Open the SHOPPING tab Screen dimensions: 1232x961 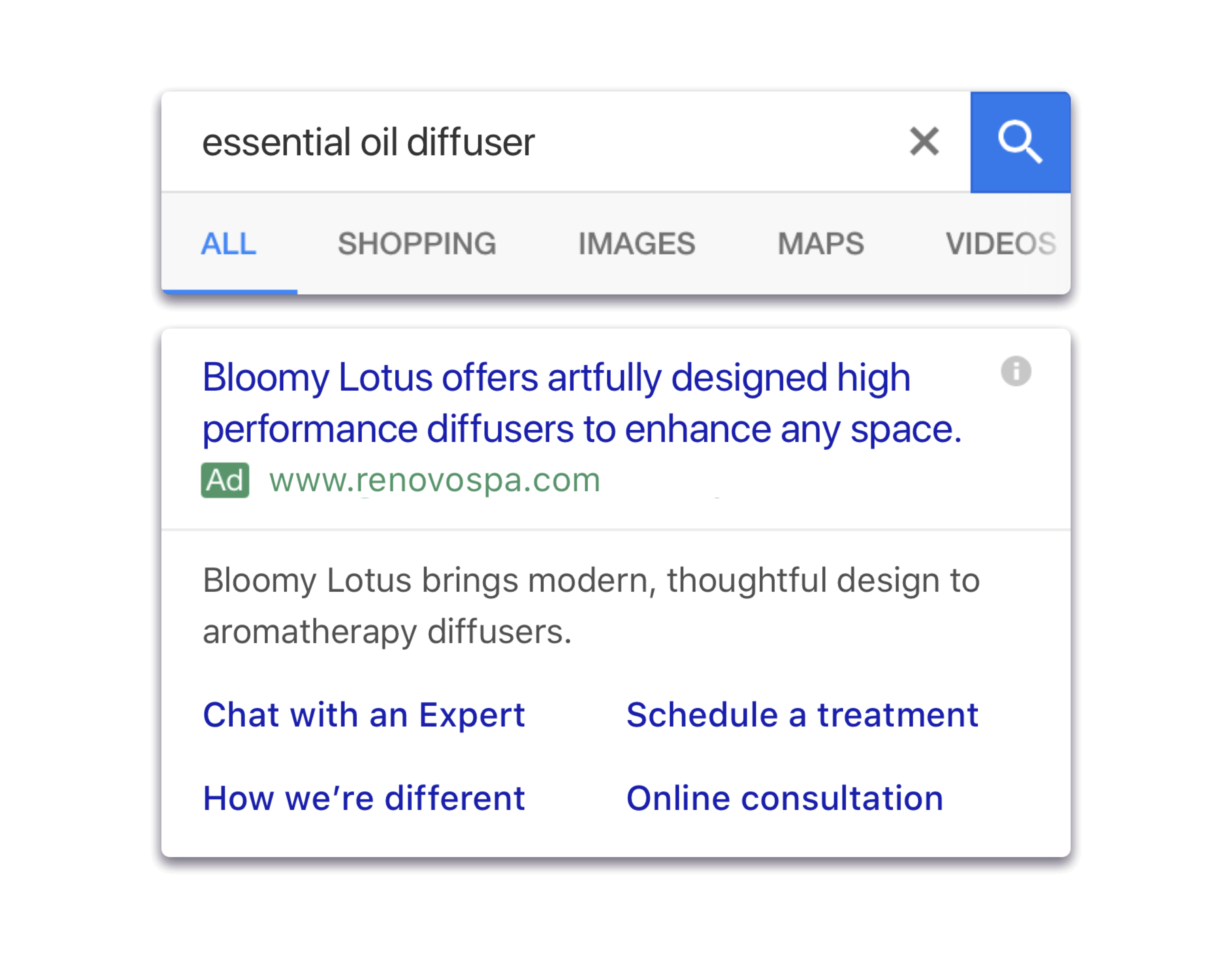click(417, 244)
